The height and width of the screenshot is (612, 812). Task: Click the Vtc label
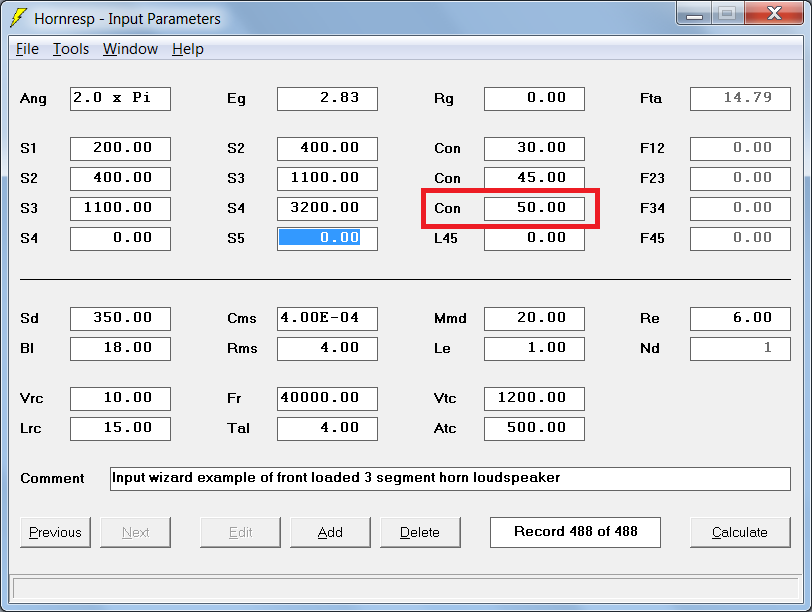pos(445,398)
